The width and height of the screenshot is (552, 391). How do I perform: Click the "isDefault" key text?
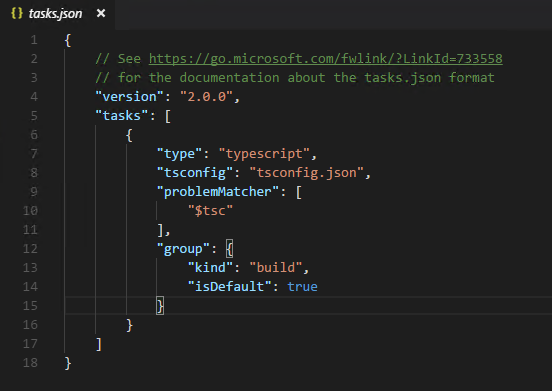230,287
